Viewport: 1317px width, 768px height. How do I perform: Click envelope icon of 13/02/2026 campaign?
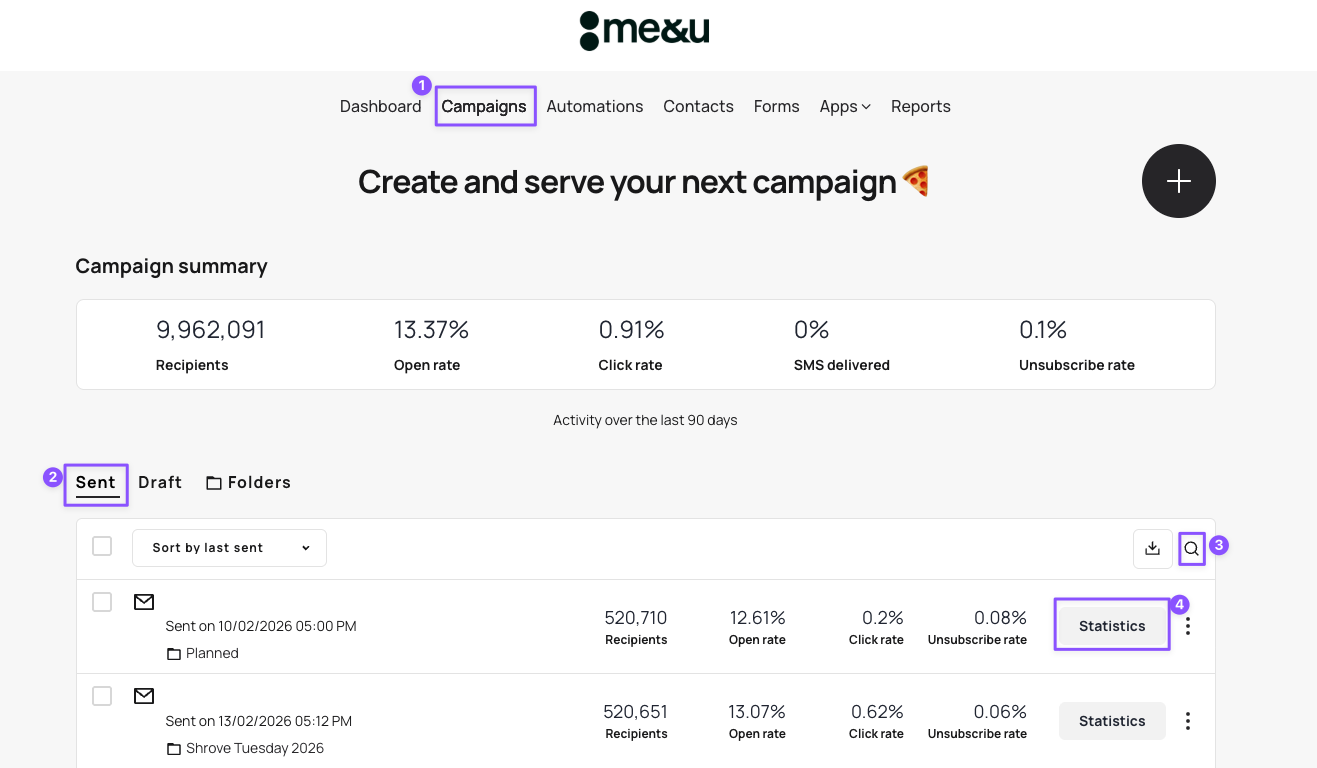tap(144, 696)
